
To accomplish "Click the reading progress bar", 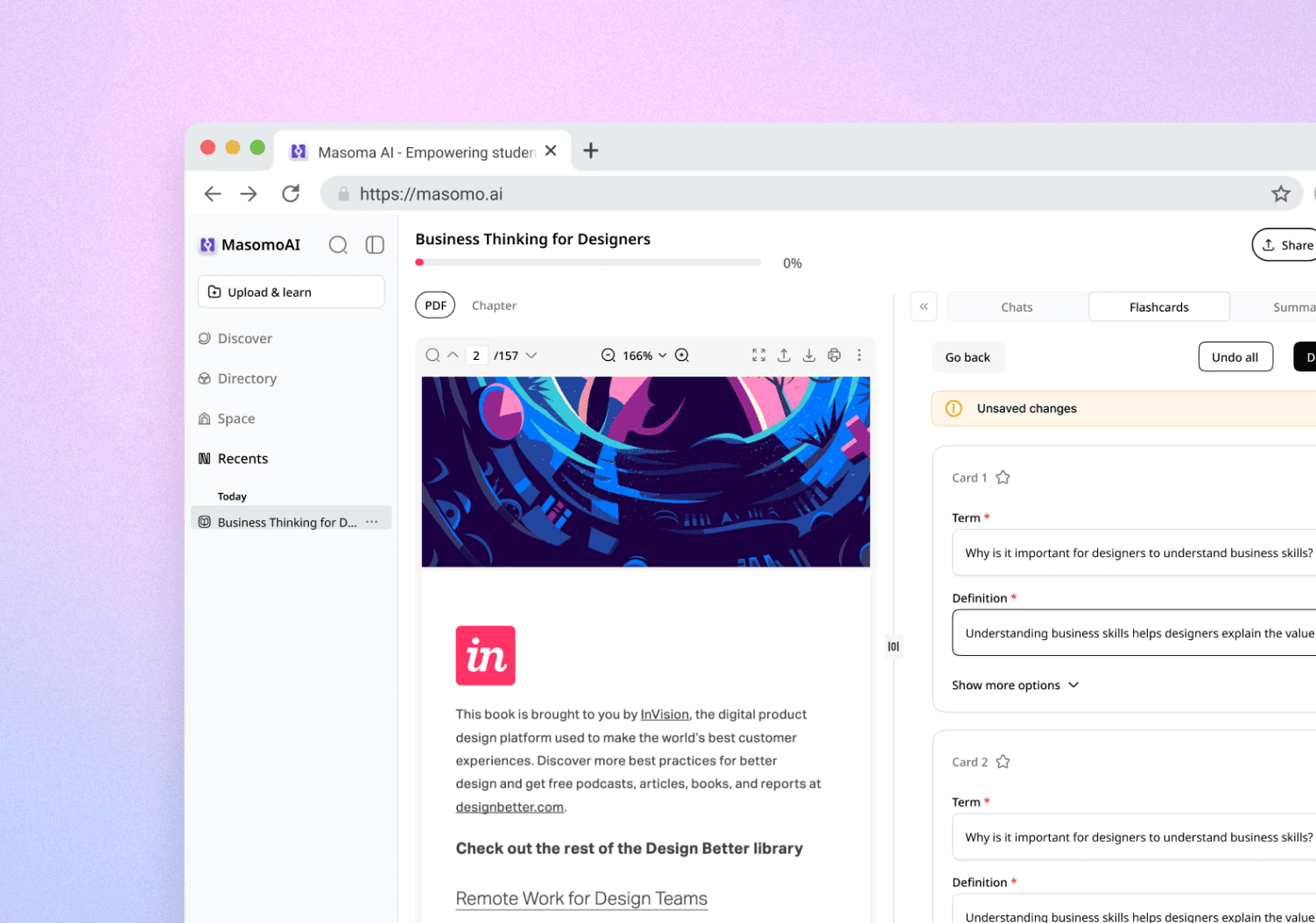I will point(588,262).
